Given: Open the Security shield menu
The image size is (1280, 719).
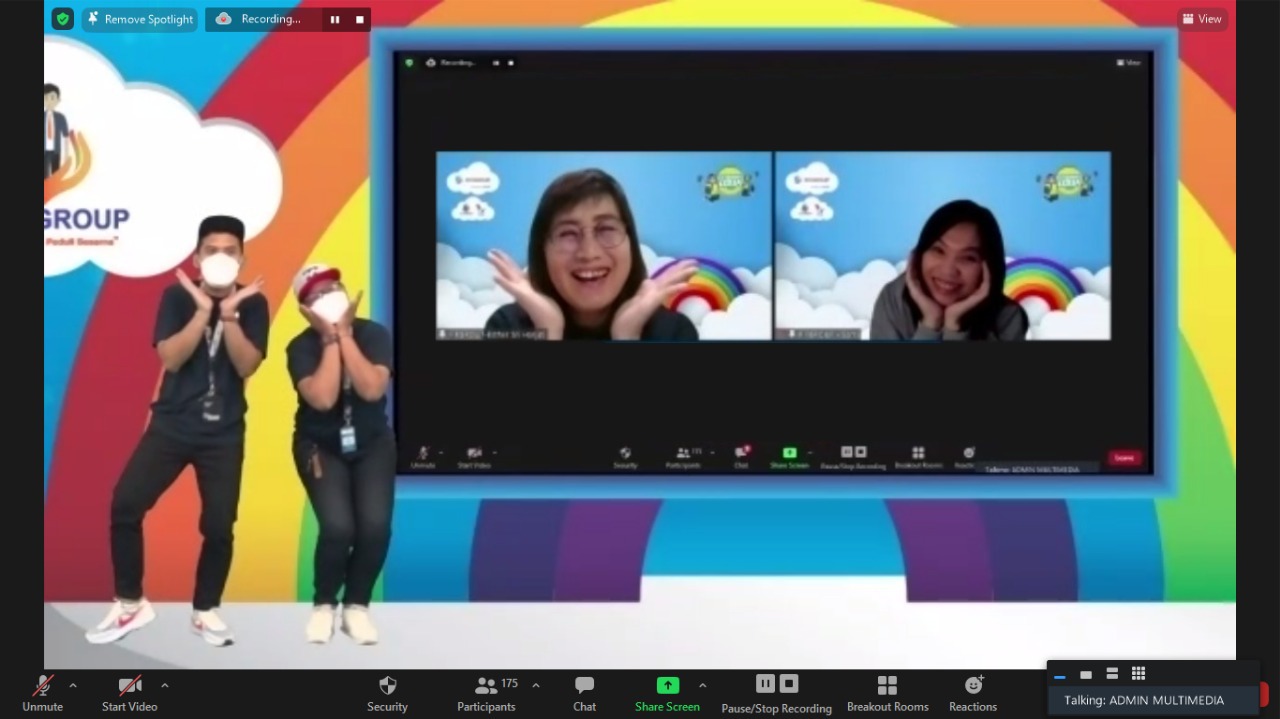Looking at the screenshot, I should pos(387,693).
